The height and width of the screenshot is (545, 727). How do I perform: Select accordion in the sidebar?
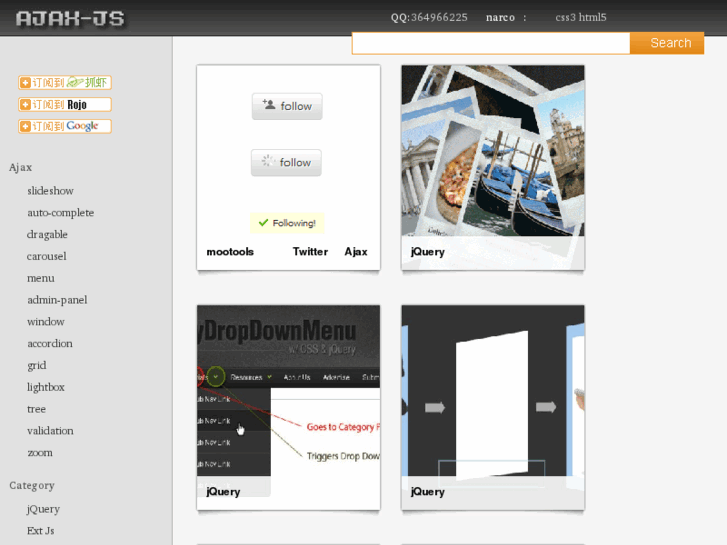point(50,343)
